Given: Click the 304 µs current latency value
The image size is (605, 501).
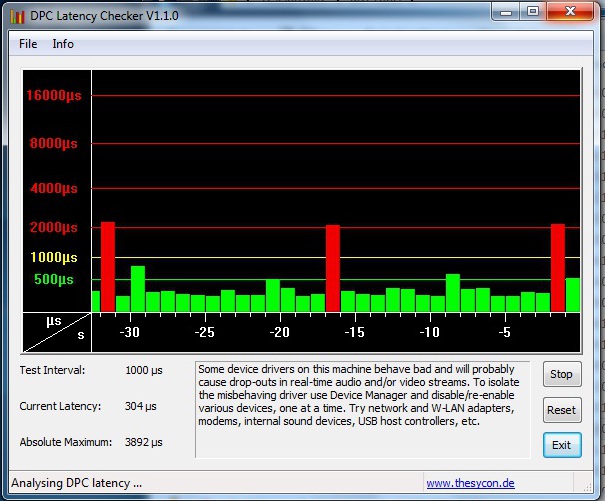Looking at the screenshot, I should 141,406.
